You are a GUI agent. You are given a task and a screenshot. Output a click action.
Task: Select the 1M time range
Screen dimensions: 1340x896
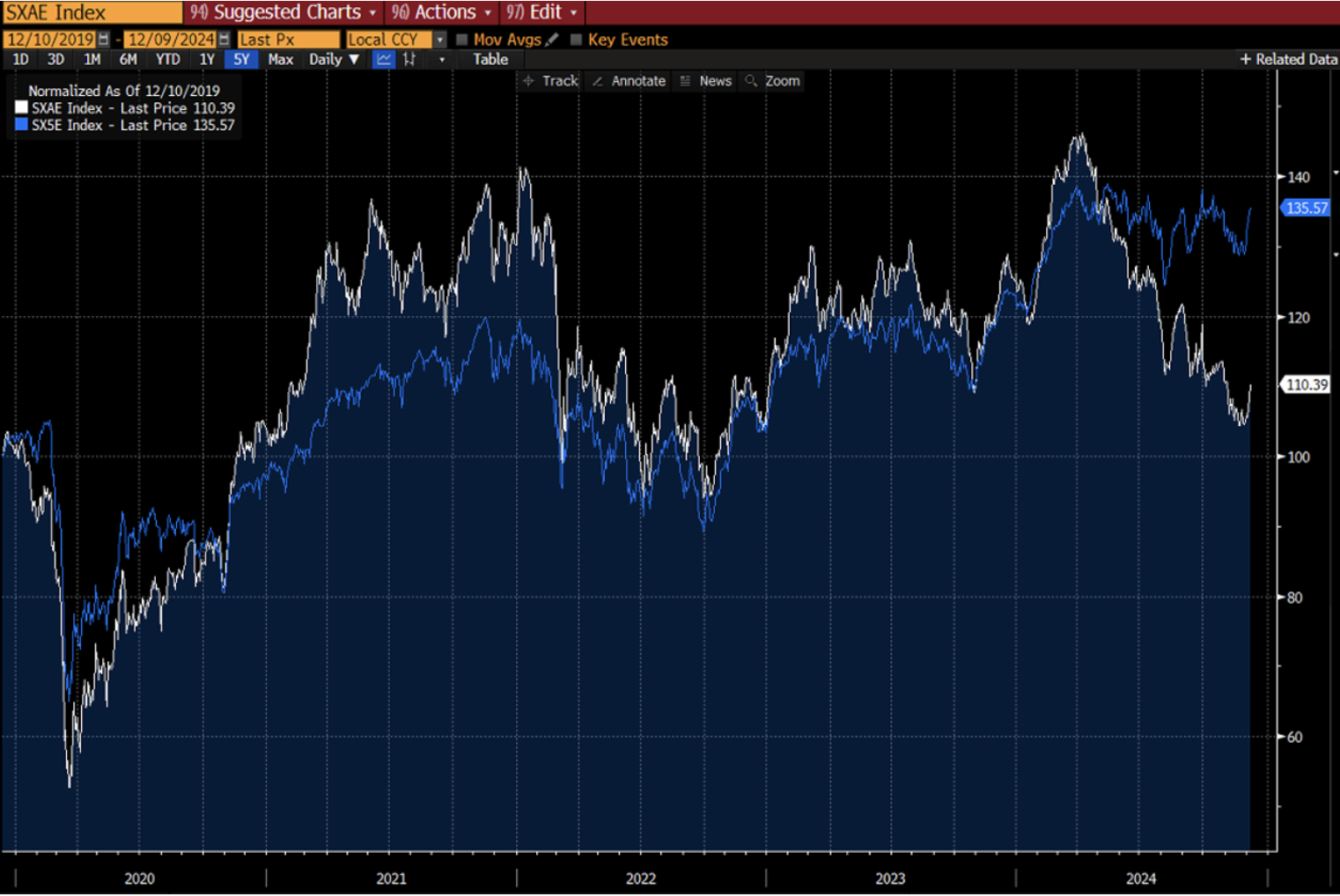(92, 60)
